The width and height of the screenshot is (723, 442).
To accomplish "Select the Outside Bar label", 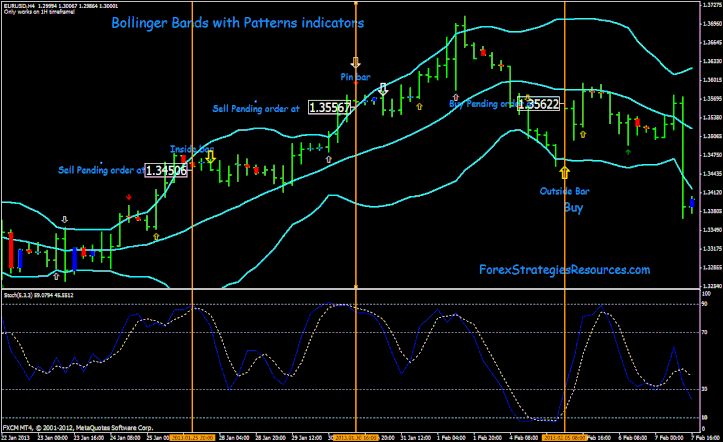I will [x=564, y=191].
